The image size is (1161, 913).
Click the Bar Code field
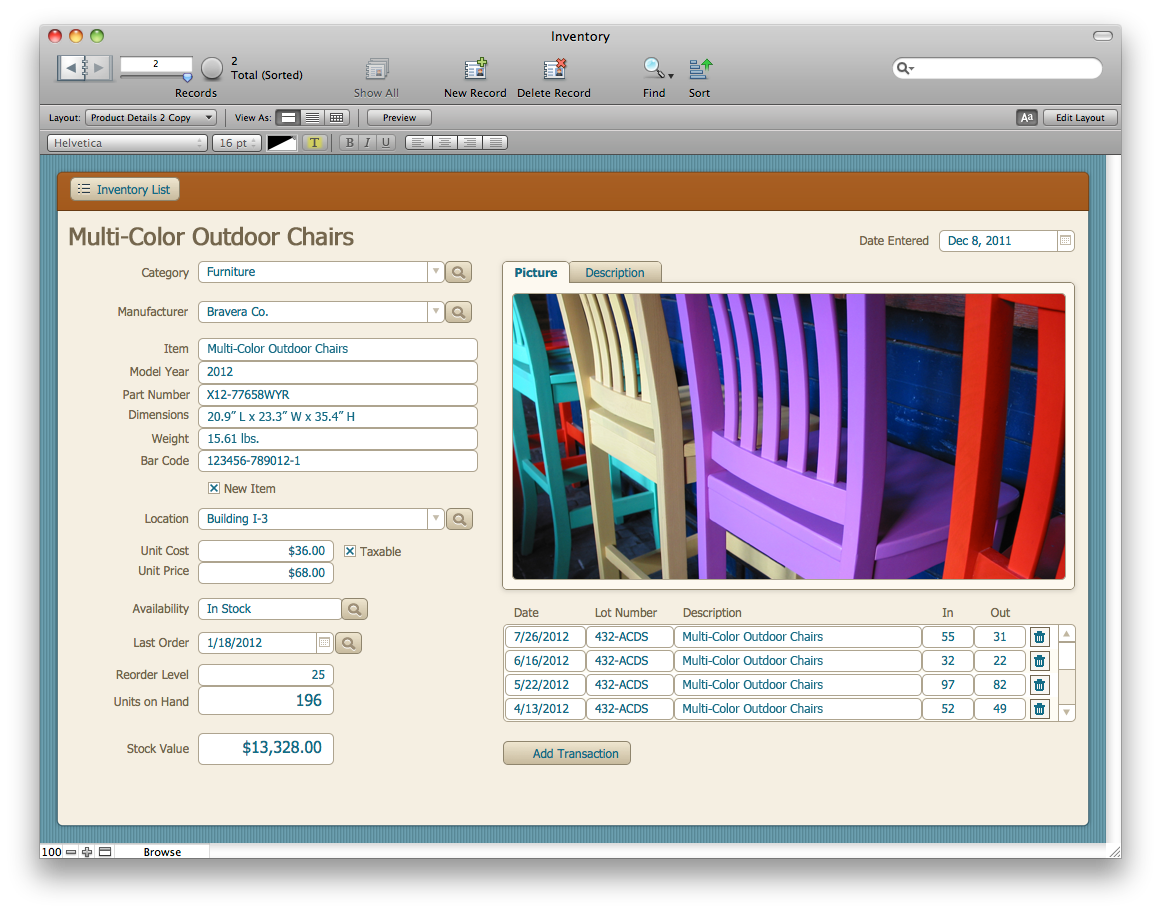338,461
